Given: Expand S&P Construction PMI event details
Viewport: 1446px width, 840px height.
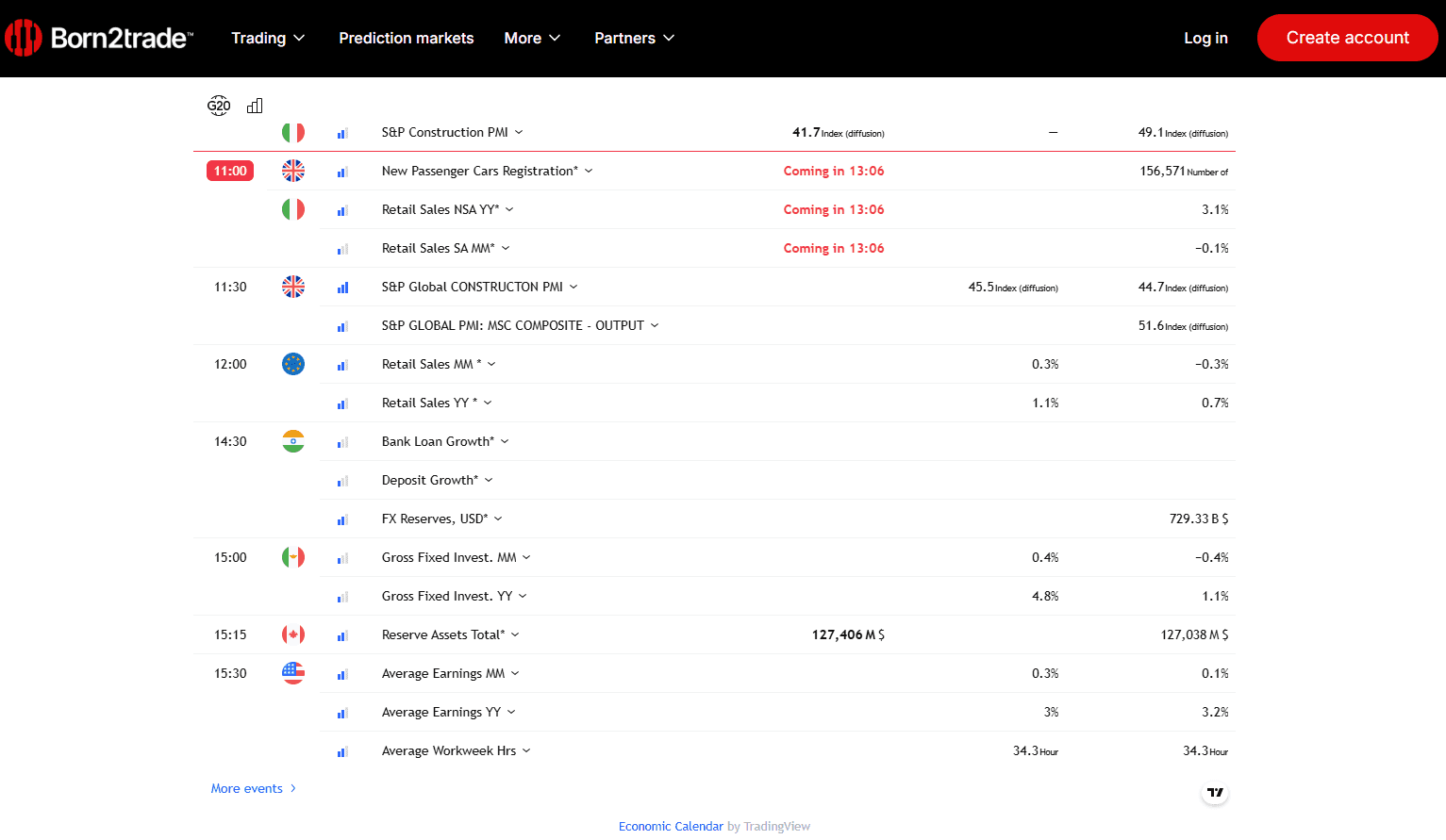Looking at the screenshot, I should (x=519, y=133).
